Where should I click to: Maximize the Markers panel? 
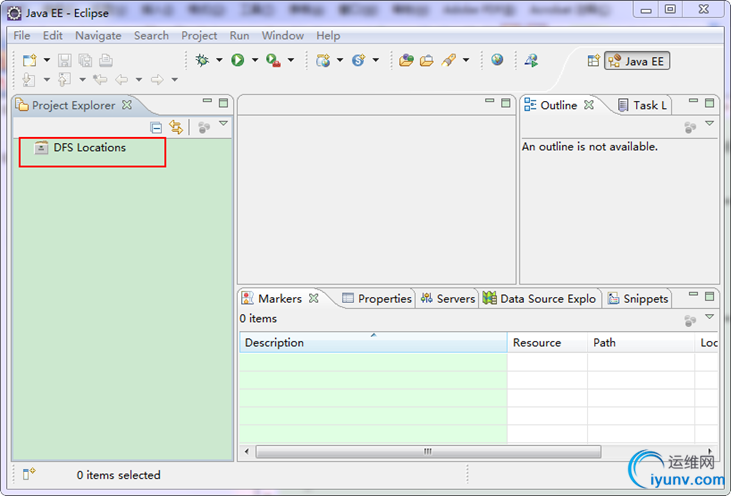click(710, 296)
